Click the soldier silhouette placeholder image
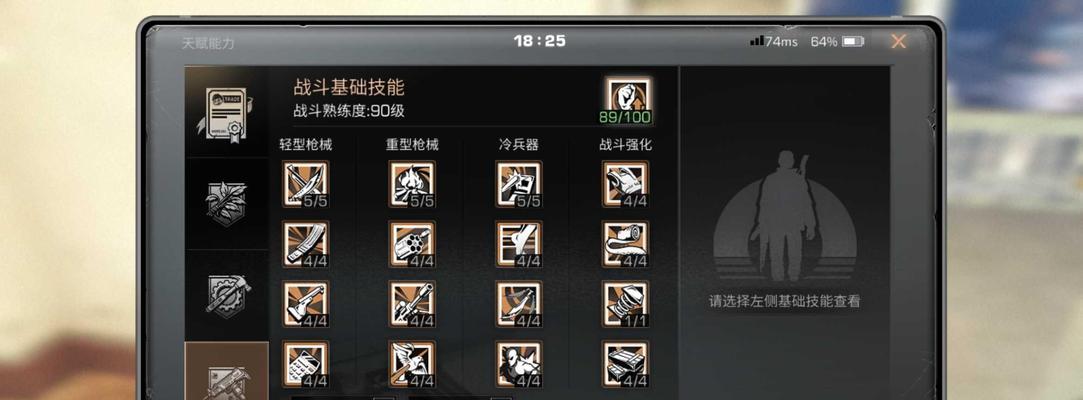This screenshot has height=400, width=1083. click(x=785, y=216)
